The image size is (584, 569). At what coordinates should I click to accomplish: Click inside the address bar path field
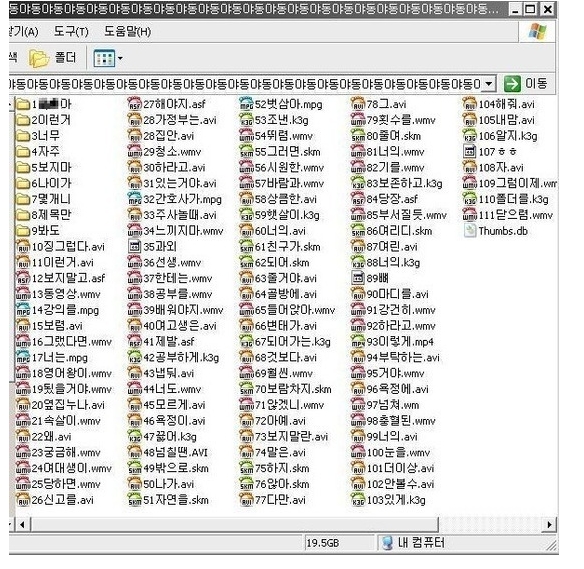246,84
